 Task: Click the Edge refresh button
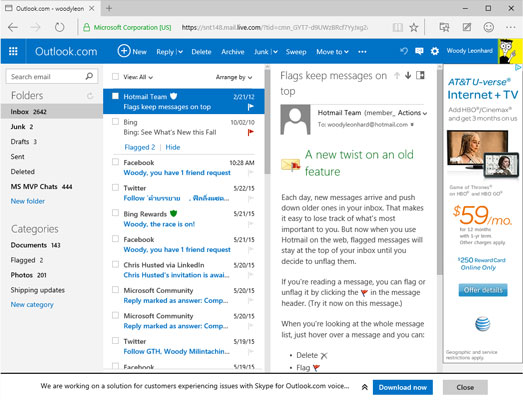[59, 27]
